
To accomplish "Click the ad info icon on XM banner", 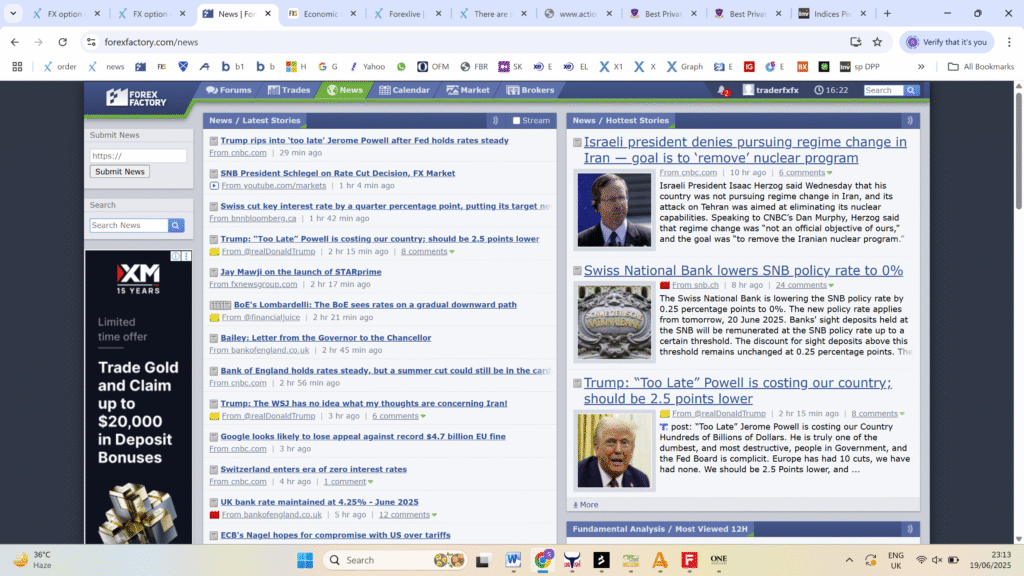I will [175, 256].
